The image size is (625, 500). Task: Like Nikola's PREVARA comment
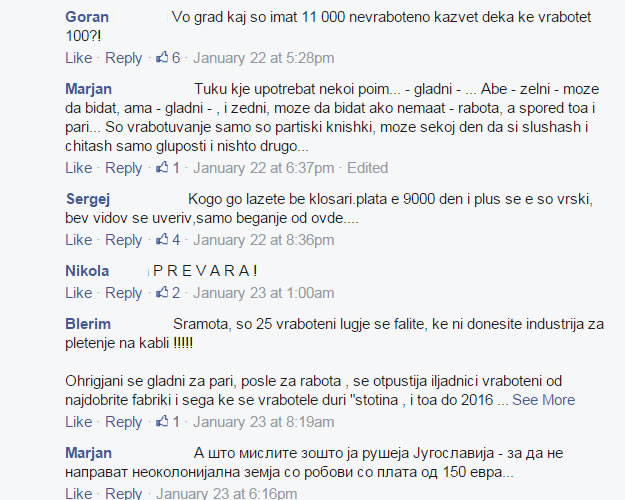tap(79, 293)
